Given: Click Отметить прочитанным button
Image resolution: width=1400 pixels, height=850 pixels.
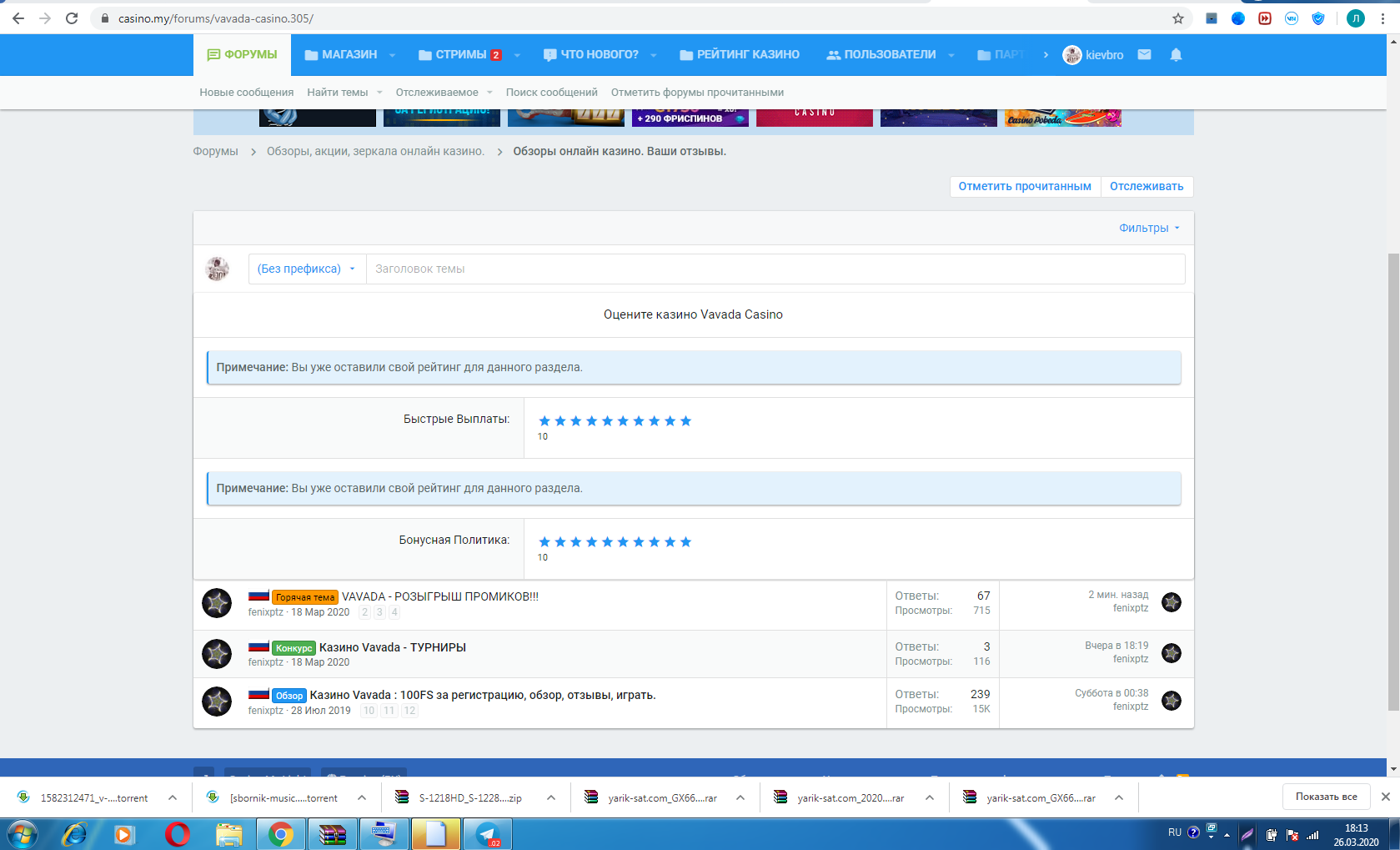Looking at the screenshot, I should click(1025, 186).
